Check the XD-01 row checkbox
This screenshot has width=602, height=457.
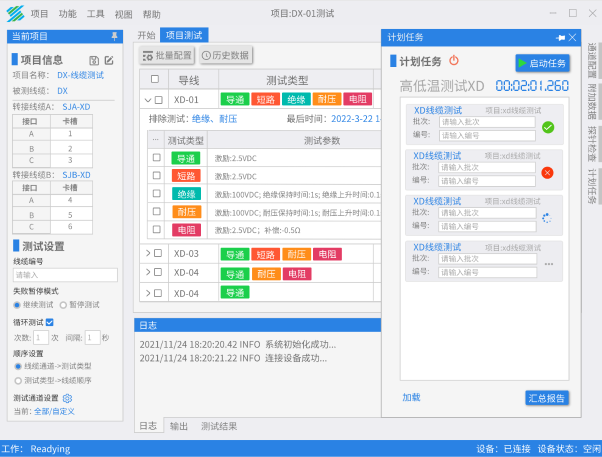coord(159,100)
